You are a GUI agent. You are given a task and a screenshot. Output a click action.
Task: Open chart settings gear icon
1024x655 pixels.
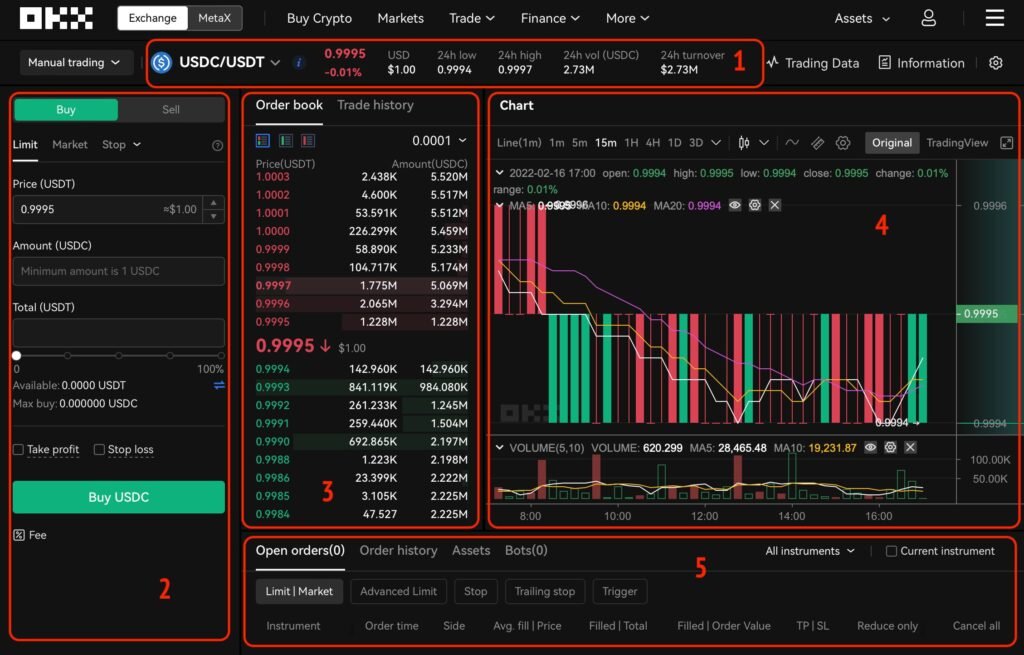click(843, 142)
